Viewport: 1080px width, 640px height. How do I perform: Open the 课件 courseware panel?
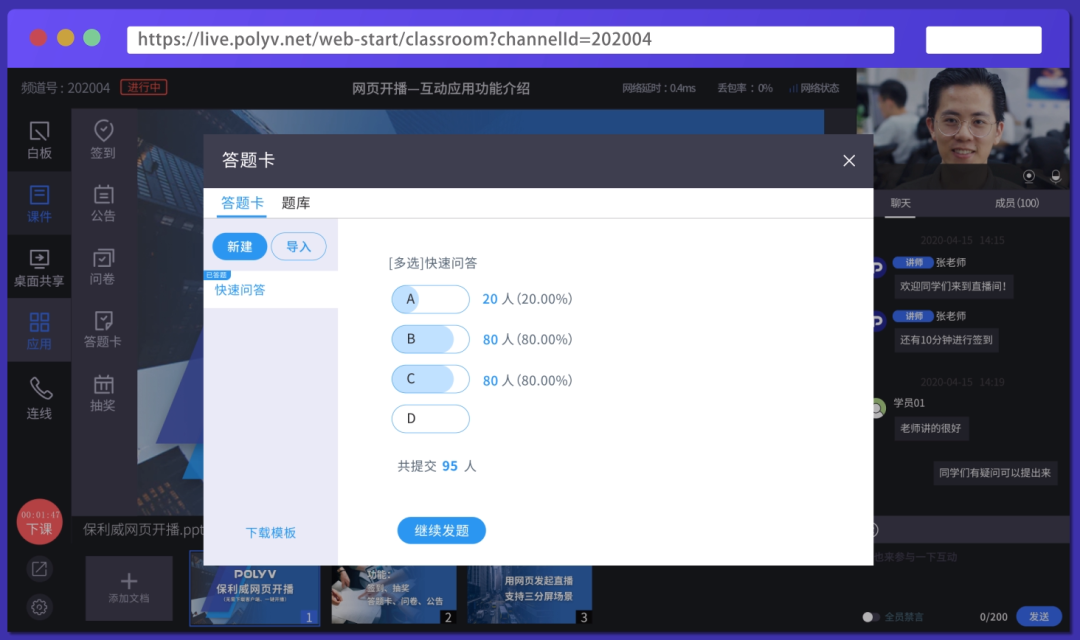coord(39,202)
